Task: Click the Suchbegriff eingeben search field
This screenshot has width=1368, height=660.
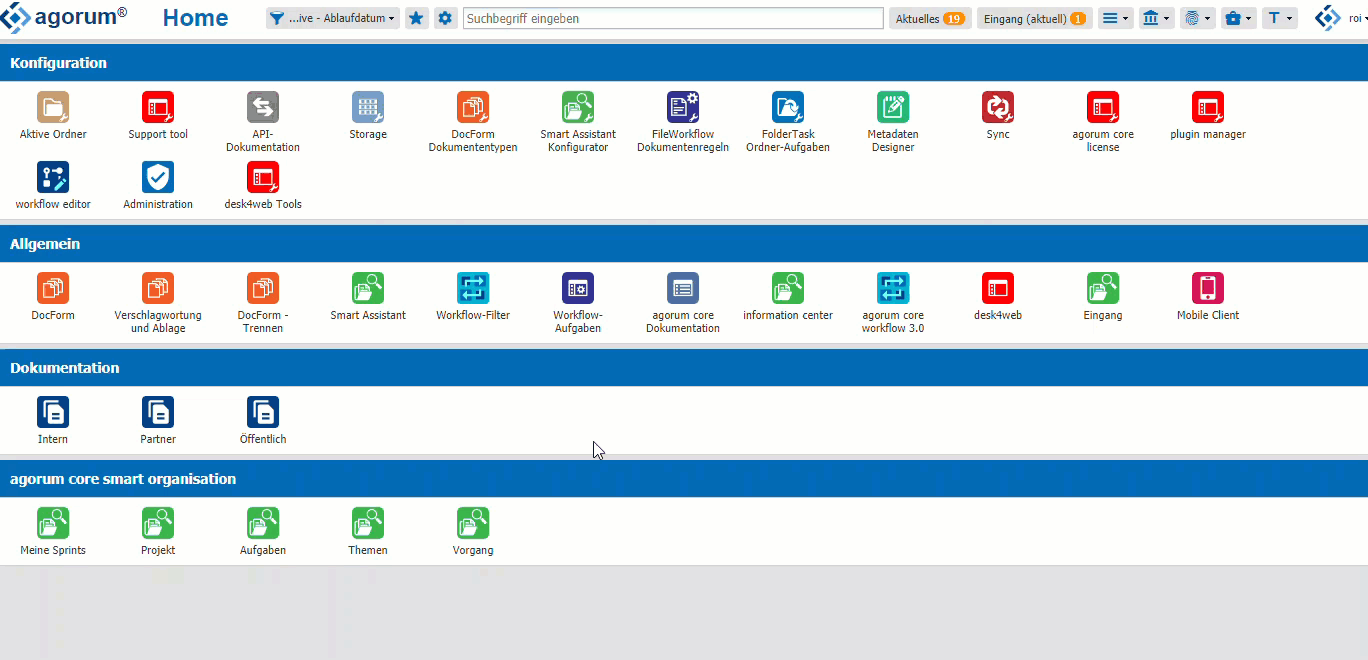Action: [x=673, y=18]
